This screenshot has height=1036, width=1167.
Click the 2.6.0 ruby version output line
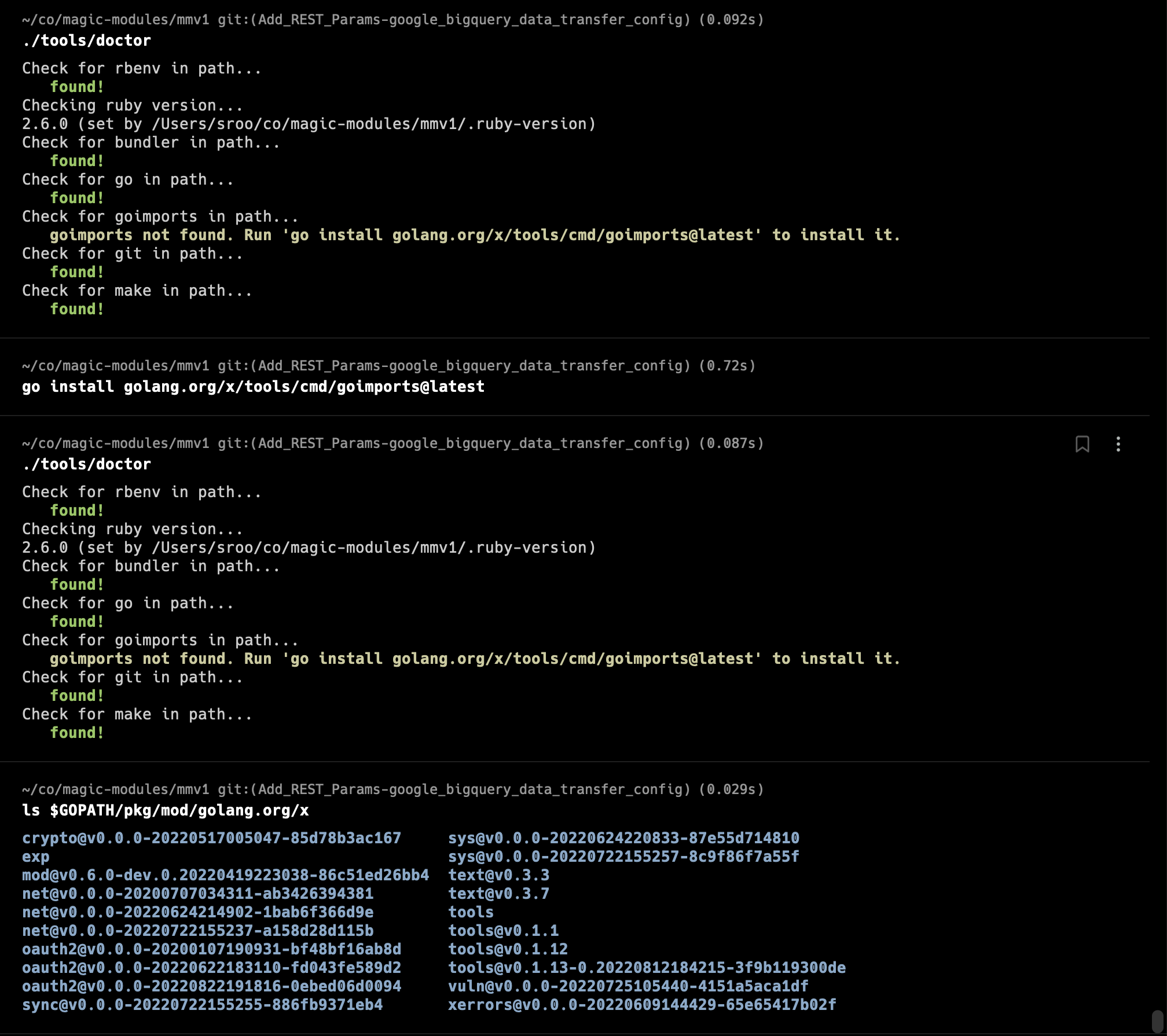(x=308, y=123)
